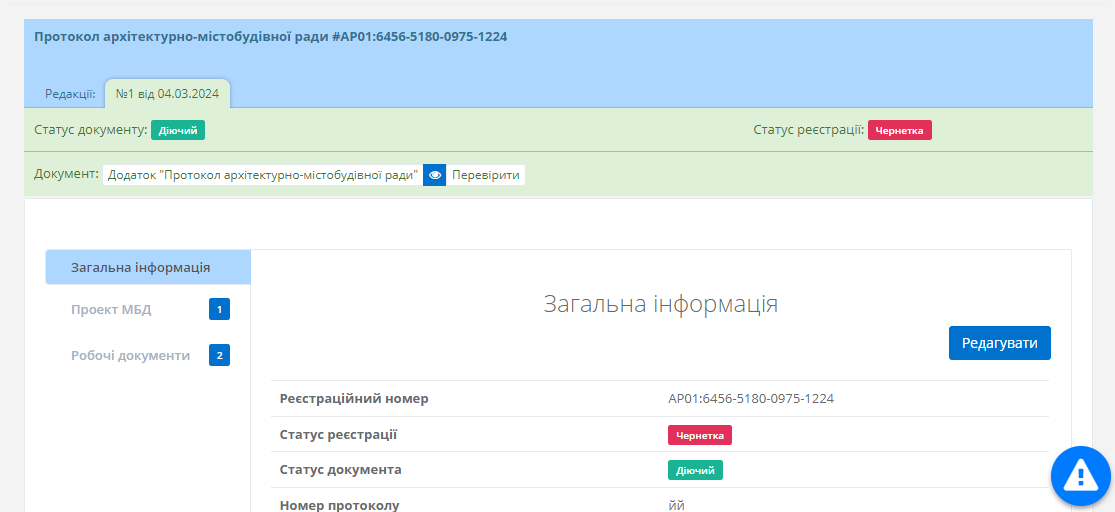Click the Чернетка badge in the information table
This screenshot has height=512, width=1115.
click(x=700, y=435)
